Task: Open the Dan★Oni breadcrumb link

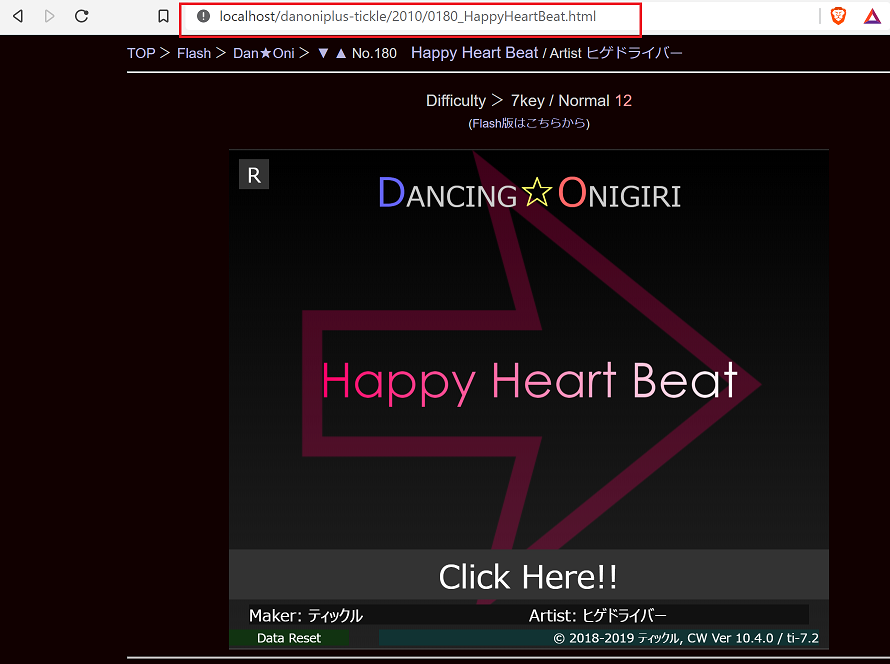Action: pos(264,53)
